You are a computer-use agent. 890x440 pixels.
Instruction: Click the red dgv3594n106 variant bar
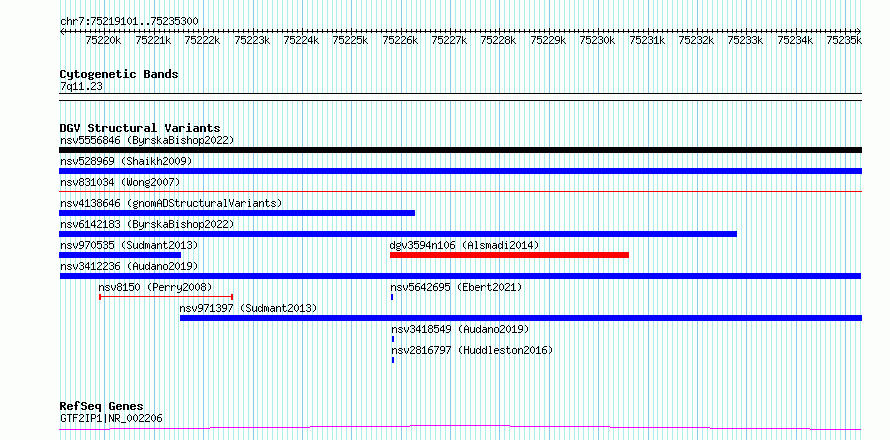coord(509,255)
